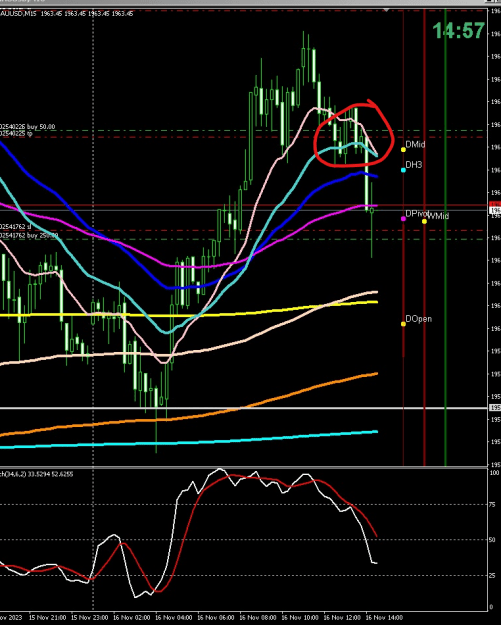Viewport: 501px width, 625px height.
Task: Click the red current price tag on scale
Action: pyautogui.click(x=495, y=204)
